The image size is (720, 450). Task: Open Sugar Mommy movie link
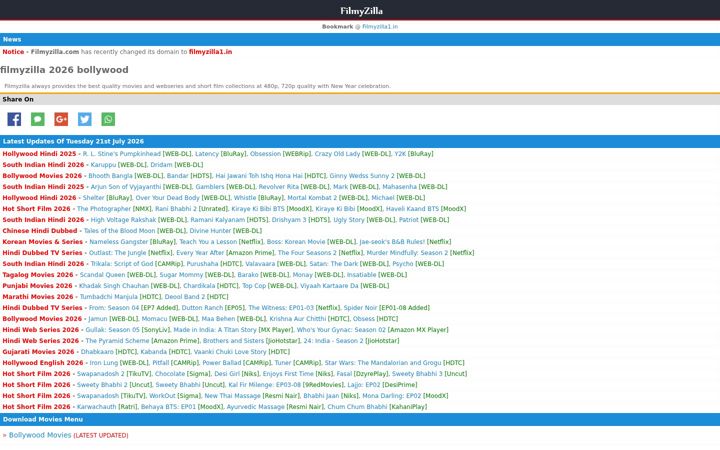(181, 275)
